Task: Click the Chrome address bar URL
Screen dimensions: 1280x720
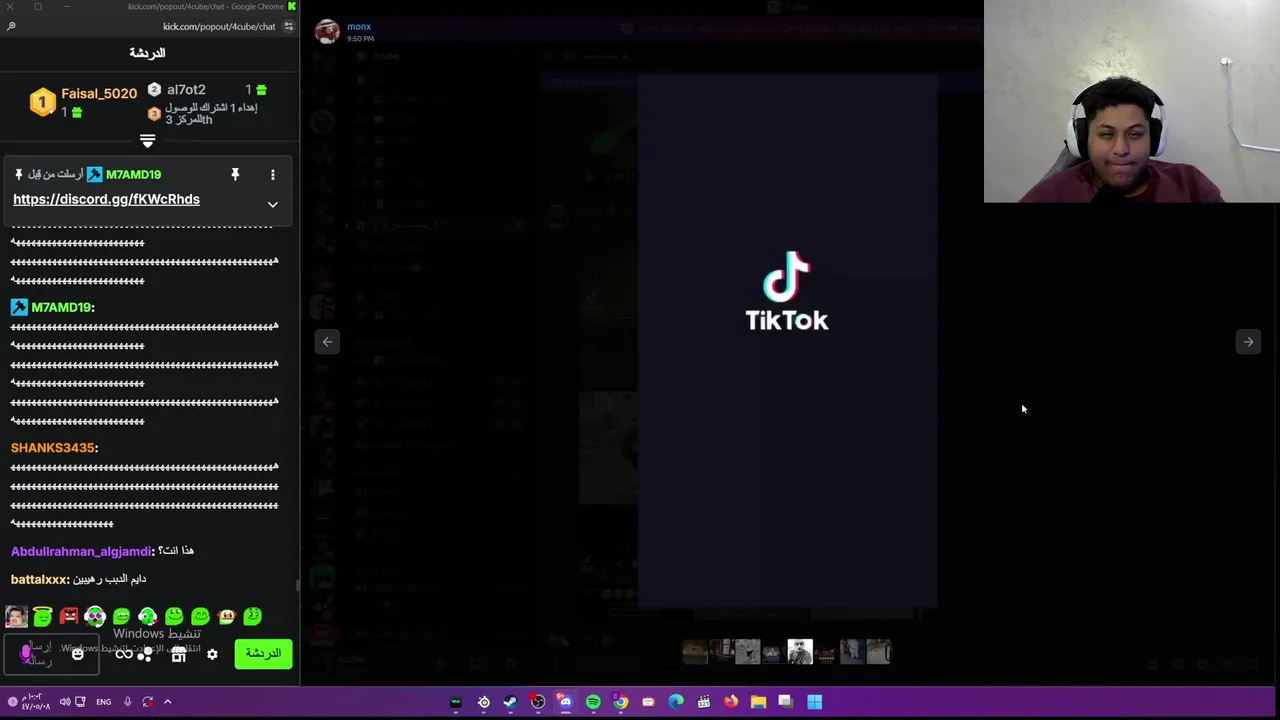Action: pos(219,26)
